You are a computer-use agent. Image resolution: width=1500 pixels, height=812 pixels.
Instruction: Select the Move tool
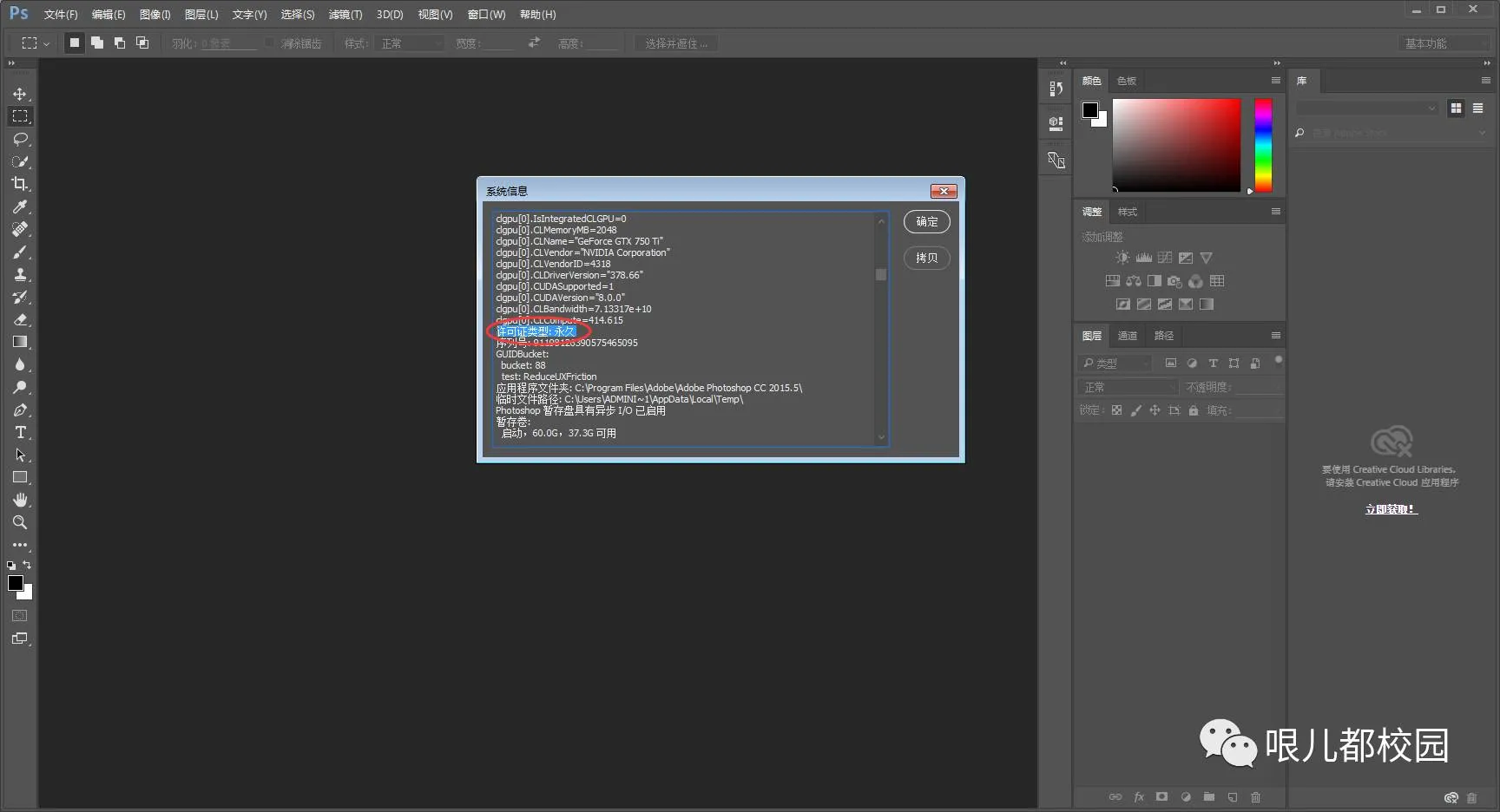[x=20, y=94]
